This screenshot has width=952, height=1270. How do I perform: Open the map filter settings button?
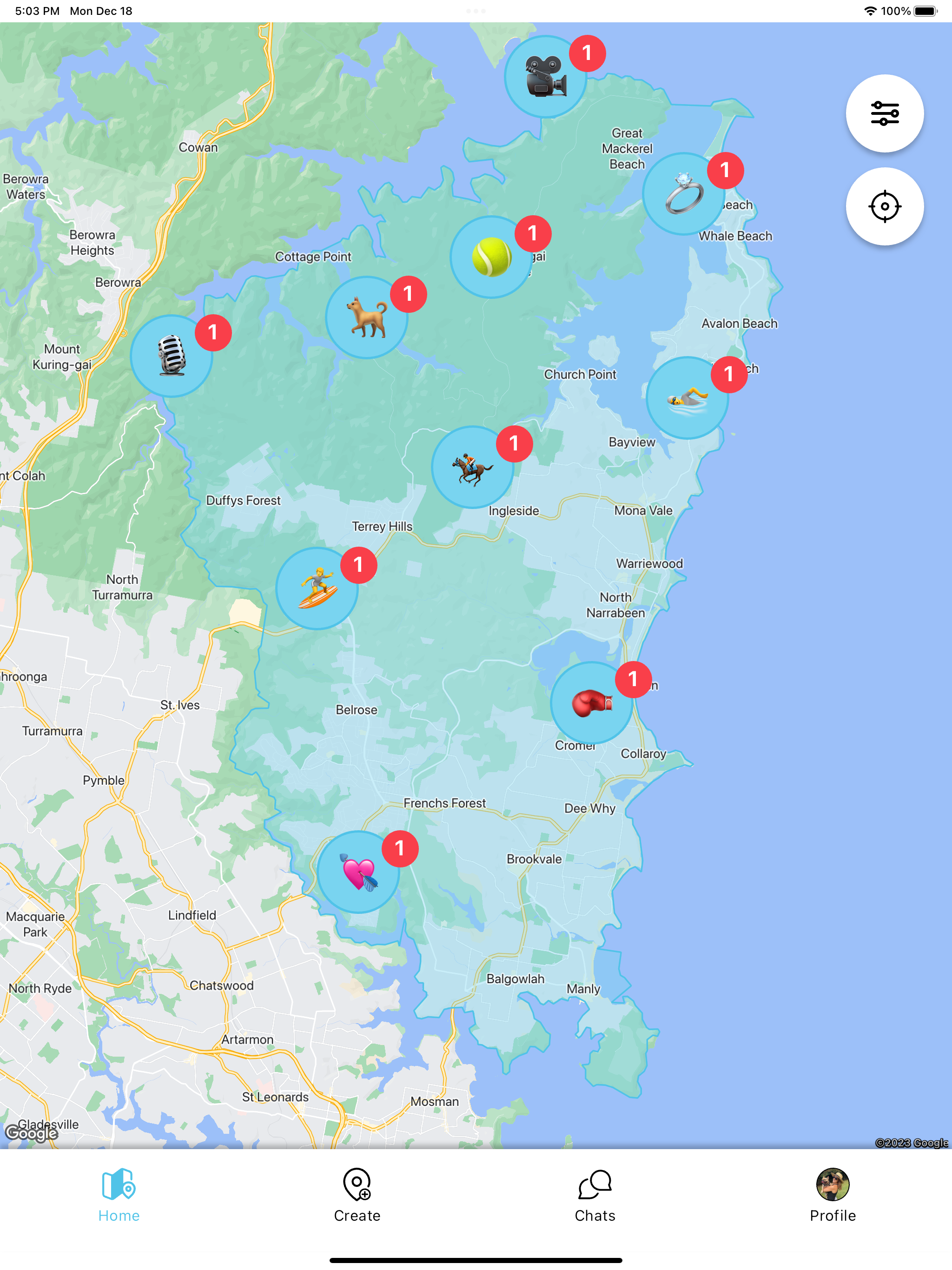884,113
